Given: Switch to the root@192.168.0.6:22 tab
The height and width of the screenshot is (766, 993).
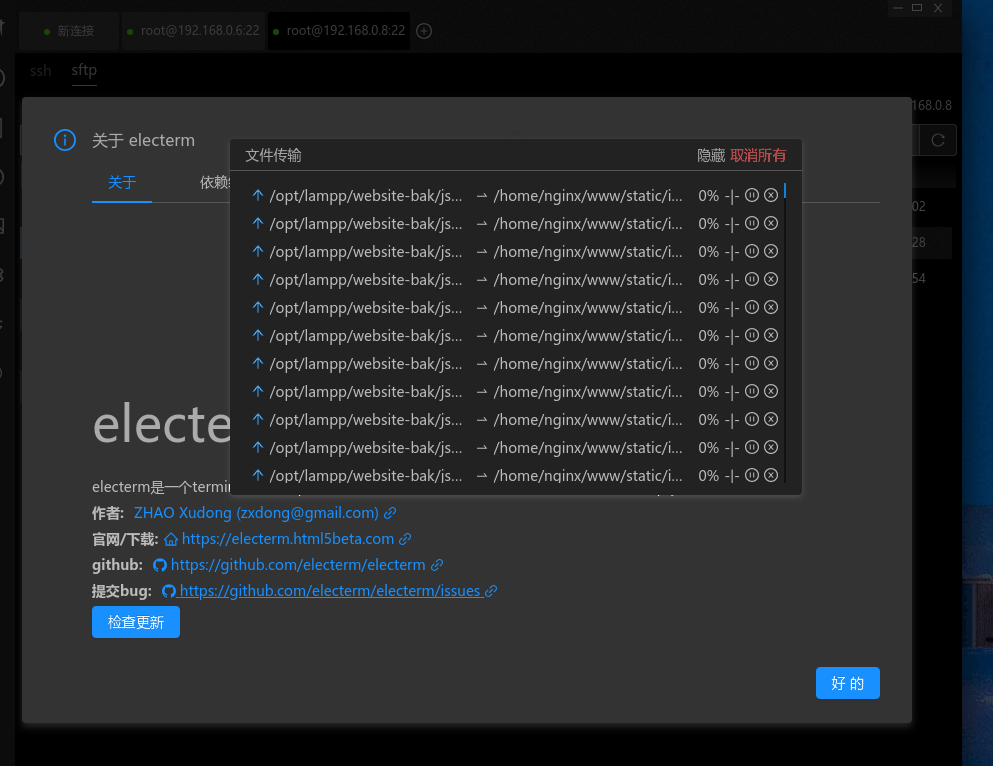Looking at the screenshot, I should (193, 31).
